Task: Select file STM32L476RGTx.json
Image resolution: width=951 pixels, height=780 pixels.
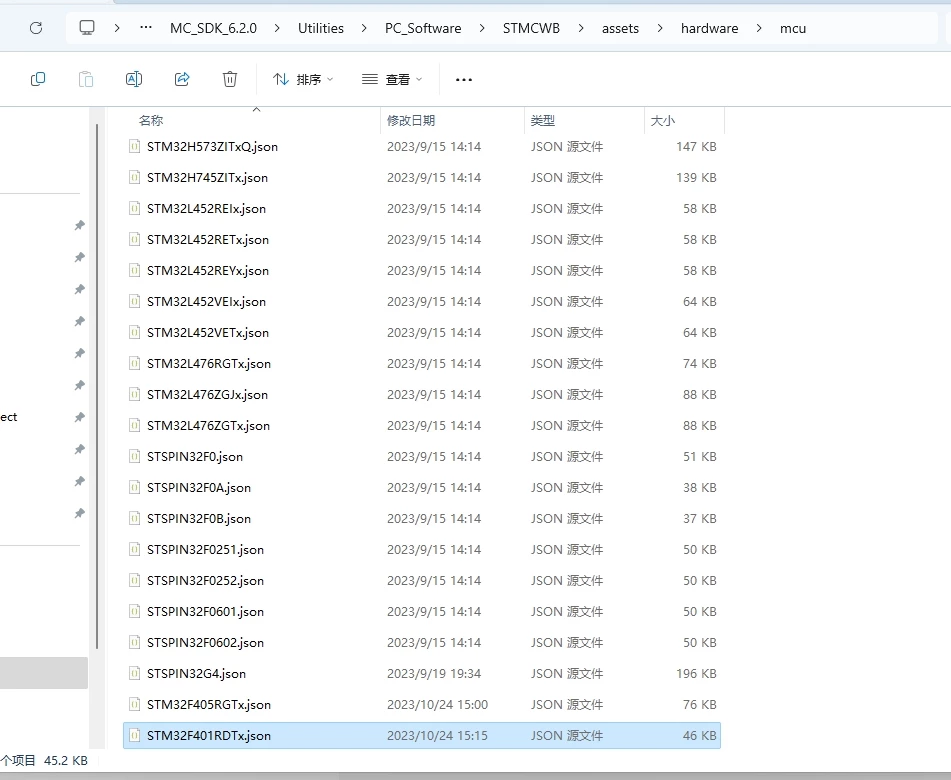Action: pos(422,363)
